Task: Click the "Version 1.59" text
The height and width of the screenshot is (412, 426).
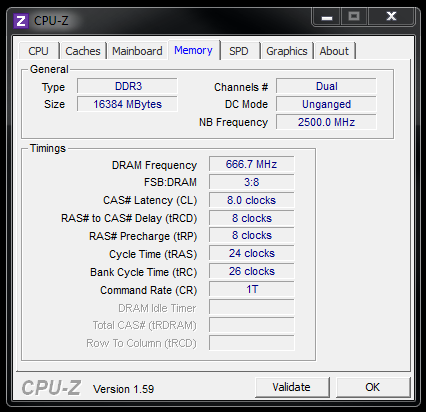Action: (124, 389)
